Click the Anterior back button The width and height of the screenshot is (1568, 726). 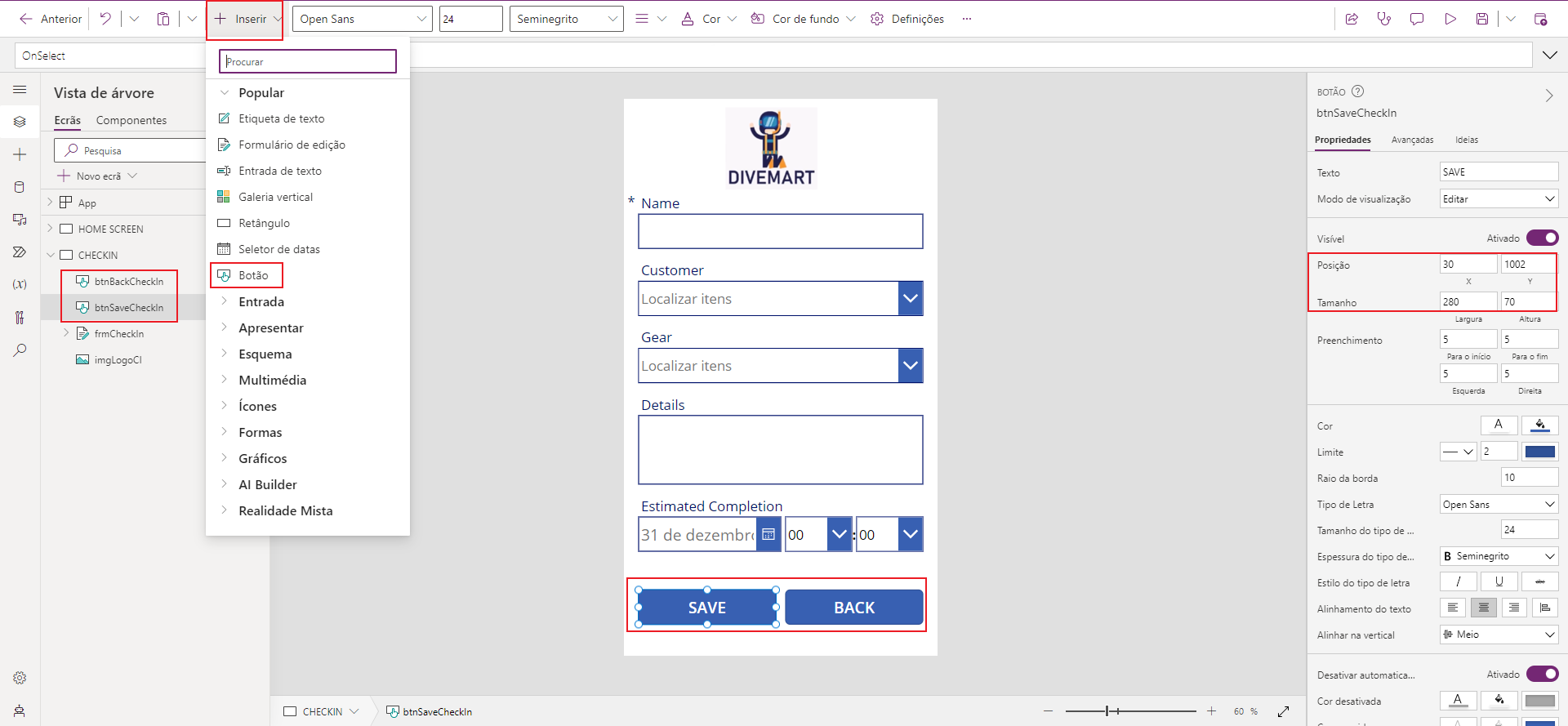tap(51, 18)
